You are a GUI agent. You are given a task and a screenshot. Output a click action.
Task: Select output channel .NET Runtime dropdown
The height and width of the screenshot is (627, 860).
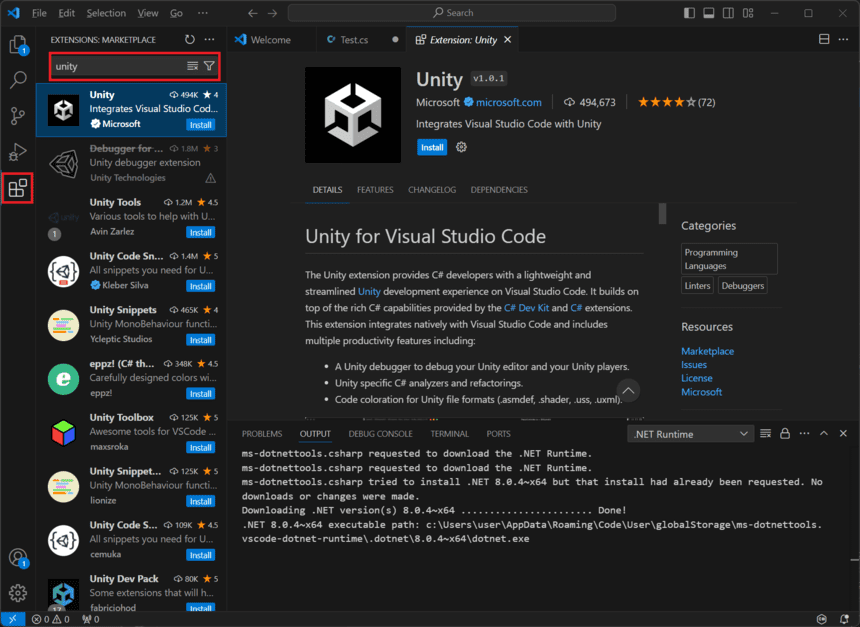[x=691, y=434]
